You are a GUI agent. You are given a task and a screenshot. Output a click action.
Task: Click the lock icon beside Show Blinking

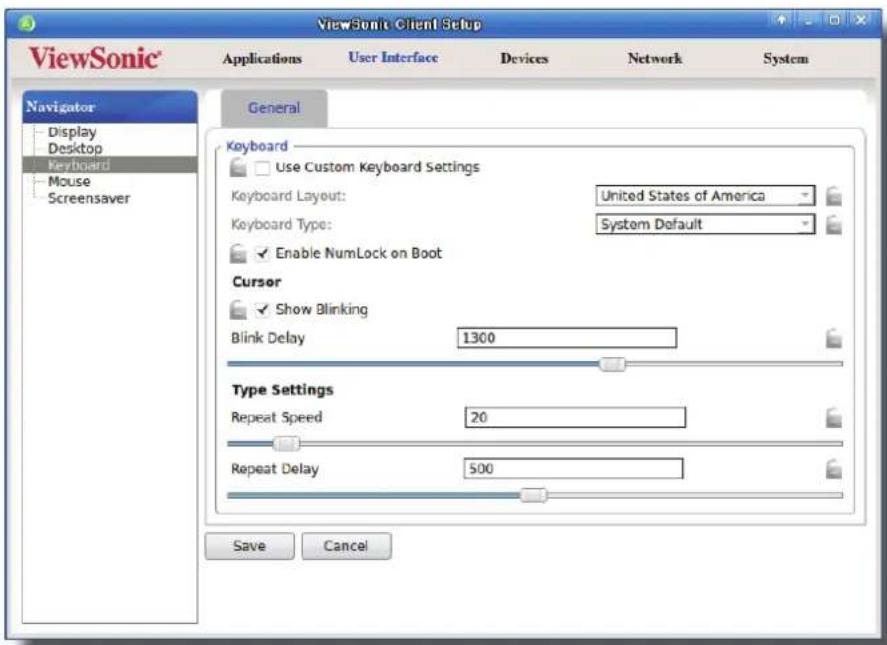coord(238,309)
